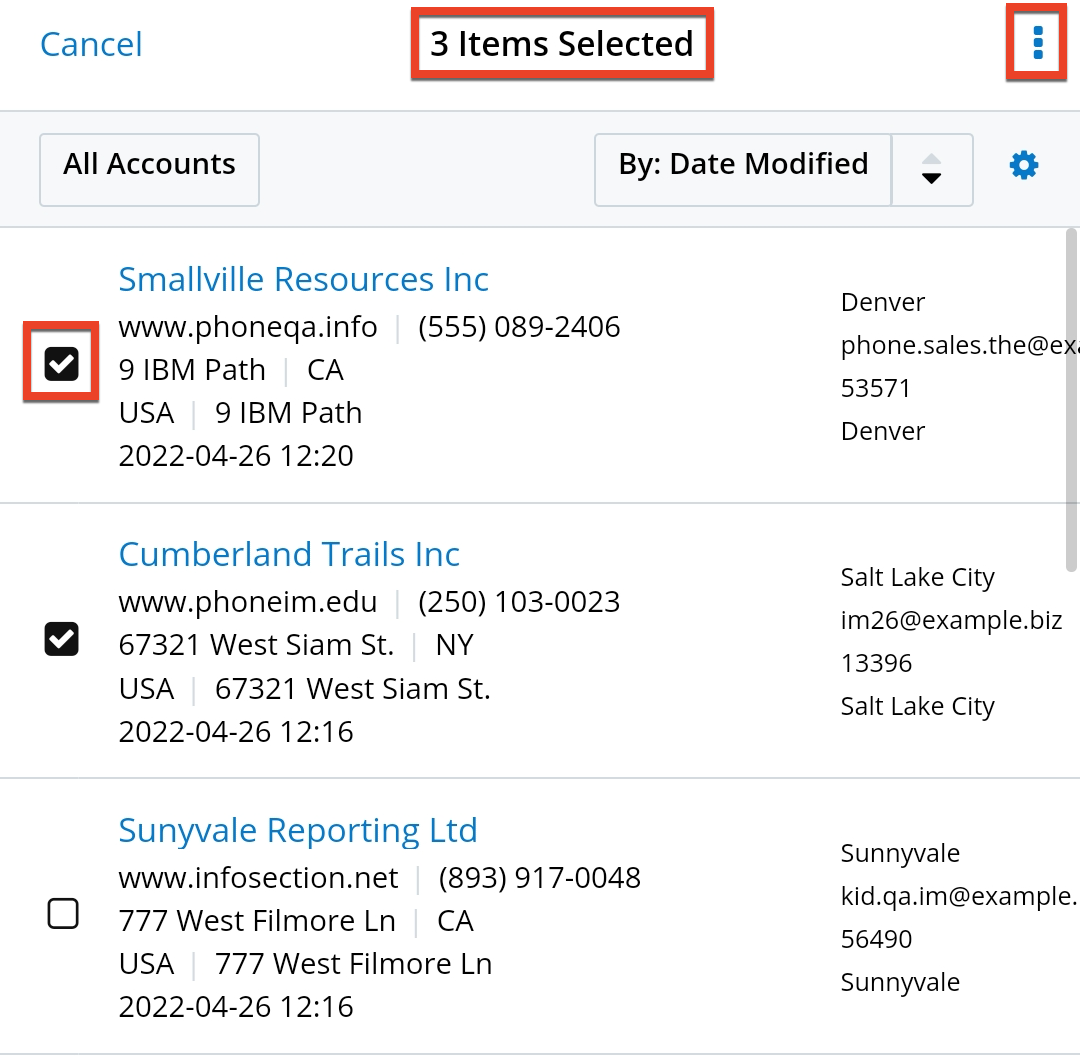Click www.infosection.net website text
1080x1059 pixels.
point(258,878)
